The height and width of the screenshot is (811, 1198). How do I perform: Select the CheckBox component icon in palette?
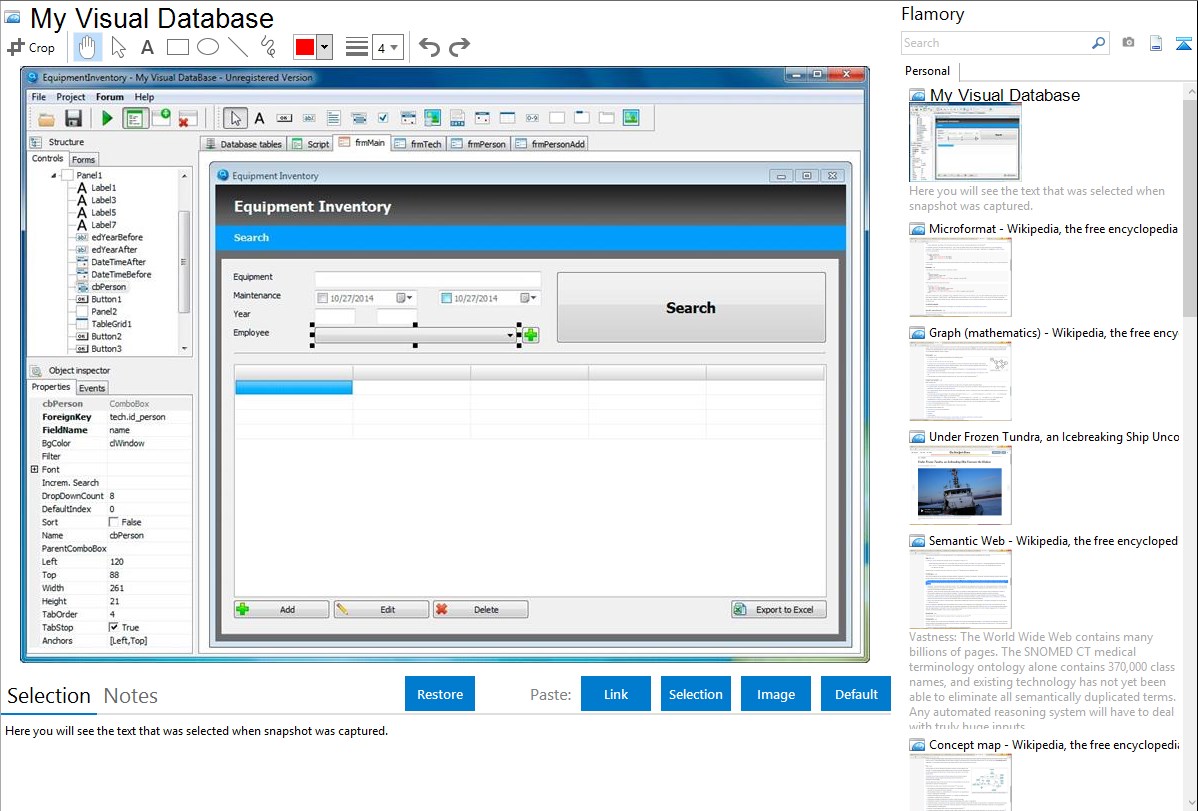[x=384, y=118]
